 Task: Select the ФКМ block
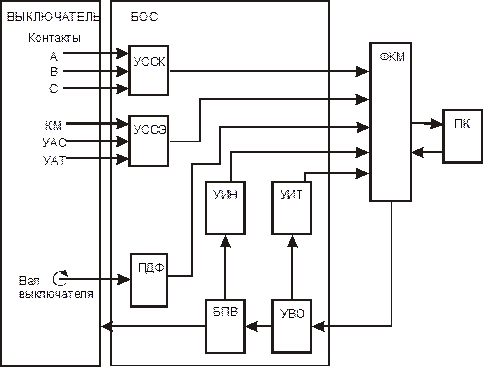[x=390, y=122]
